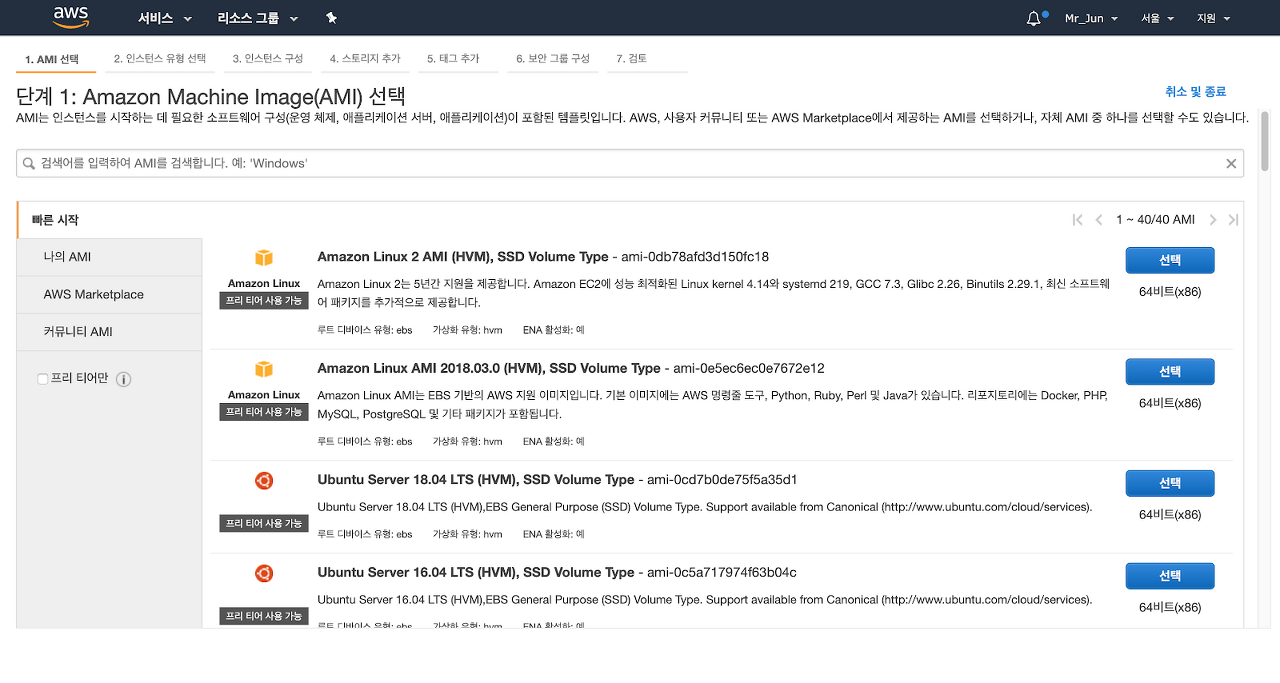Click the AWS home logo
This screenshot has height=683, width=1280.
[x=70, y=16]
